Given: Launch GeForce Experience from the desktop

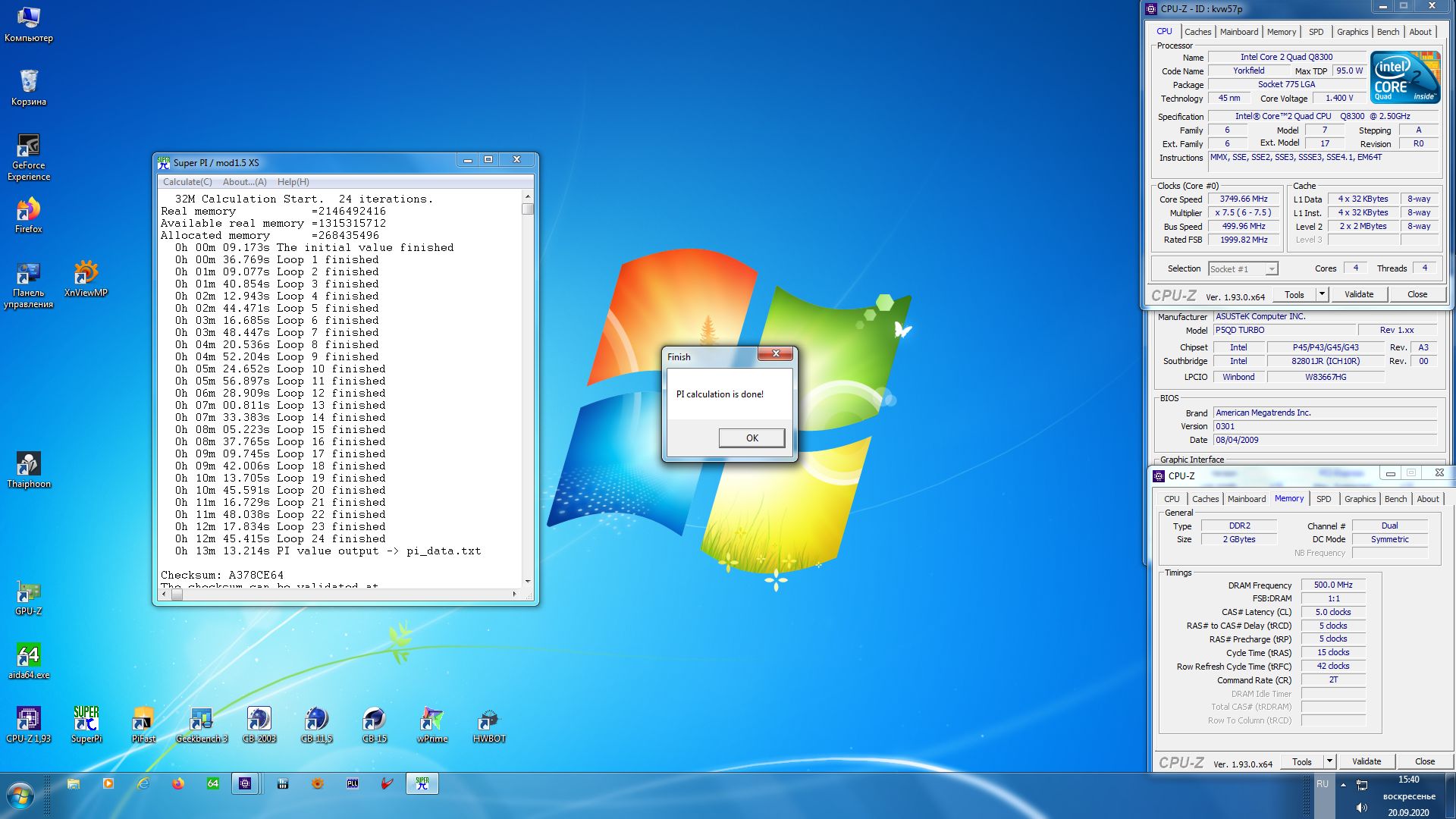Looking at the screenshot, I should click(x=29, y=158).
